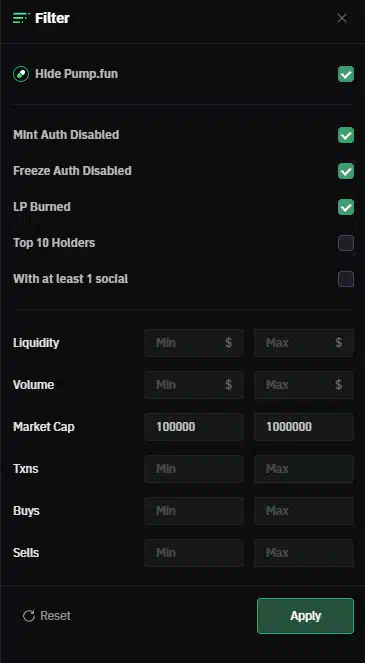
Task: Close the Filter panel with the X
Action: [x=342, y=18]
